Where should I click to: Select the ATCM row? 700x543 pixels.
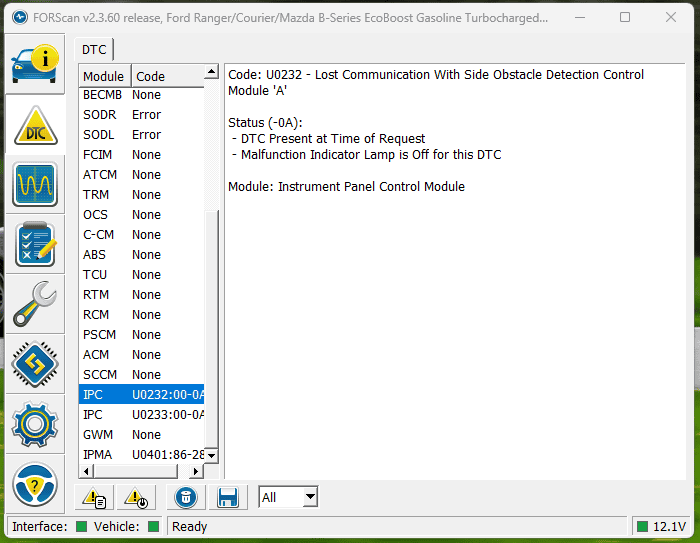point(142,175)
